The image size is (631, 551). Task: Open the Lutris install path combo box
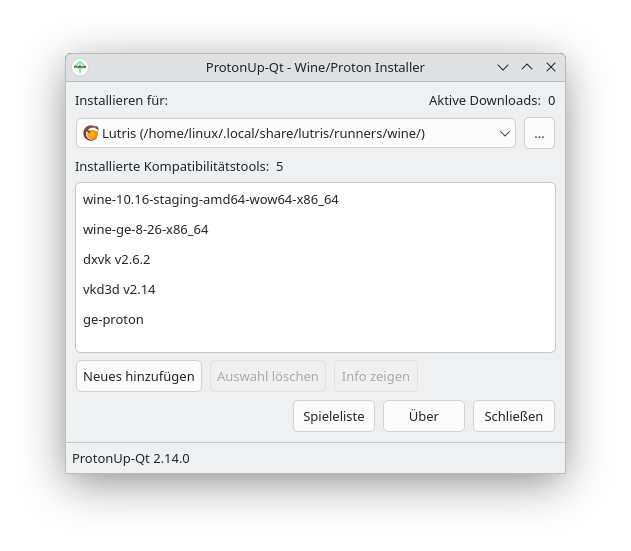coord(296,133)
